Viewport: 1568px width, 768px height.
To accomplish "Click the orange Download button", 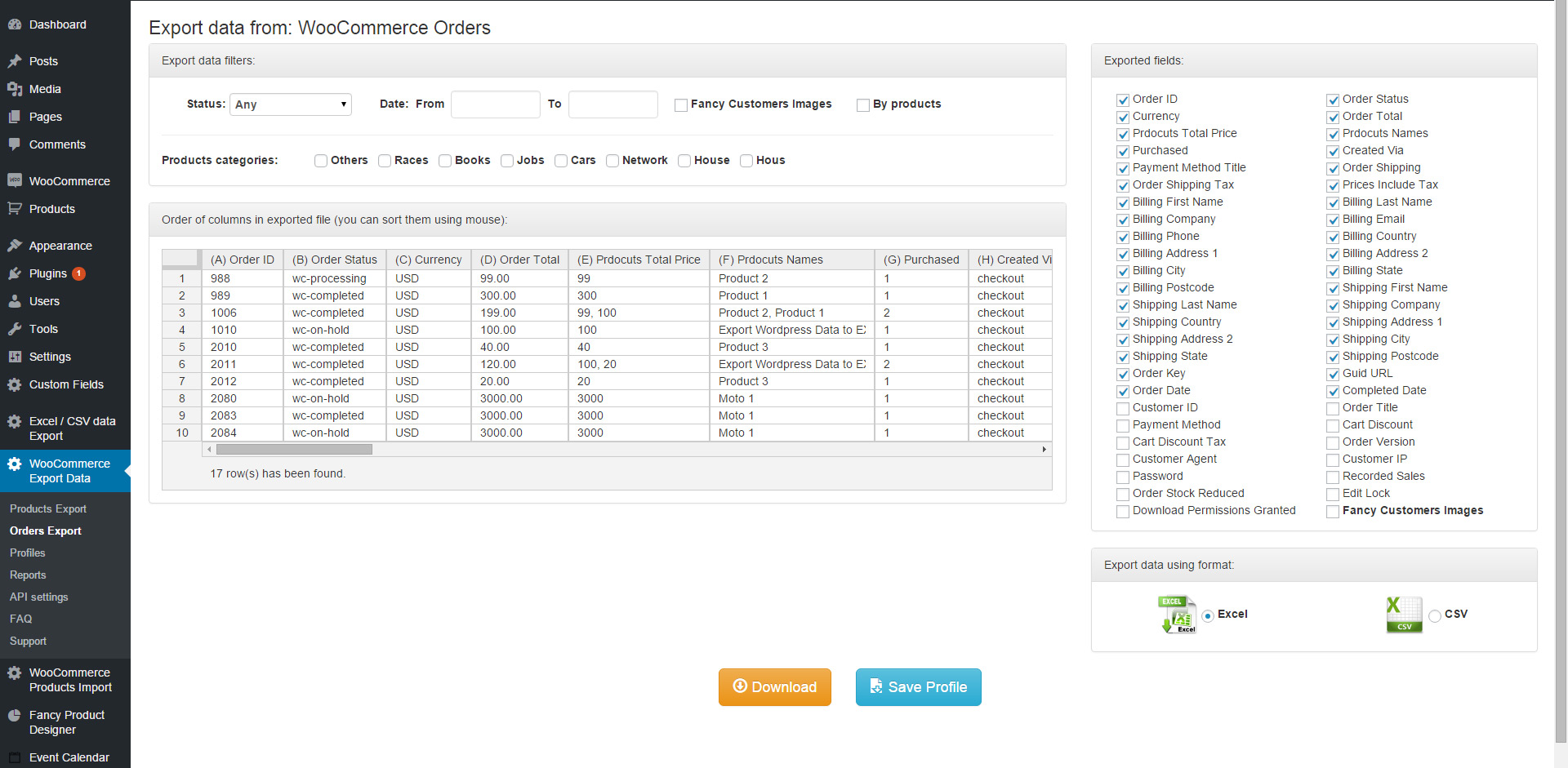I will [775, 687].
